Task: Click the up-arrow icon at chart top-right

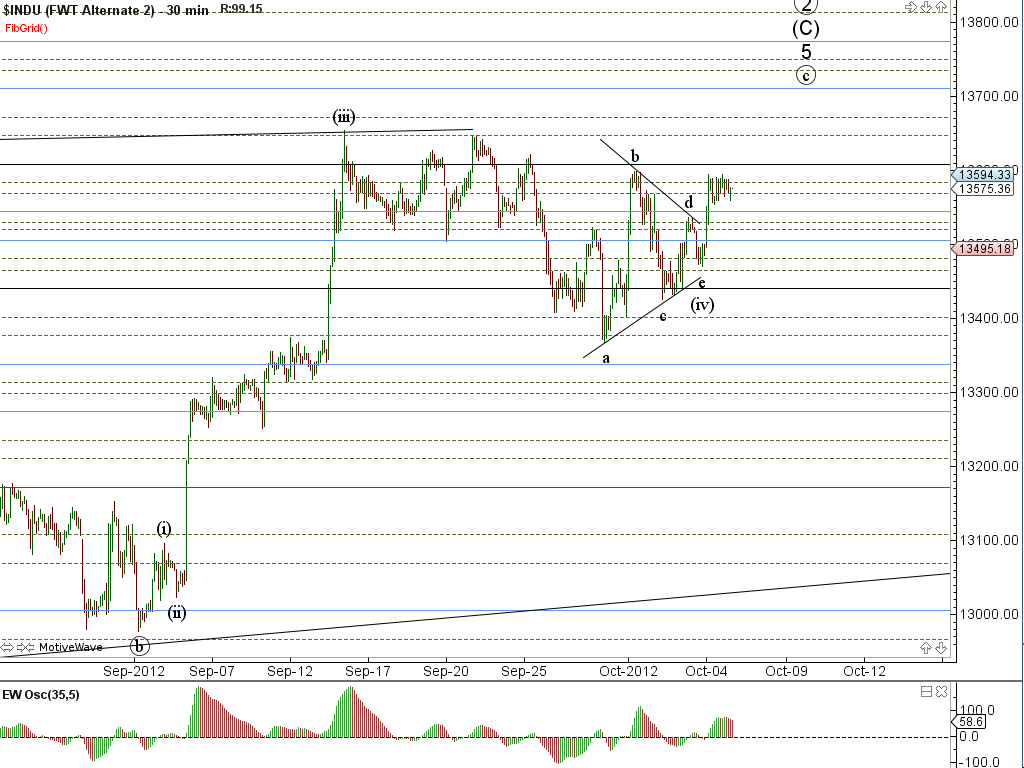Action: coord(941,7)
